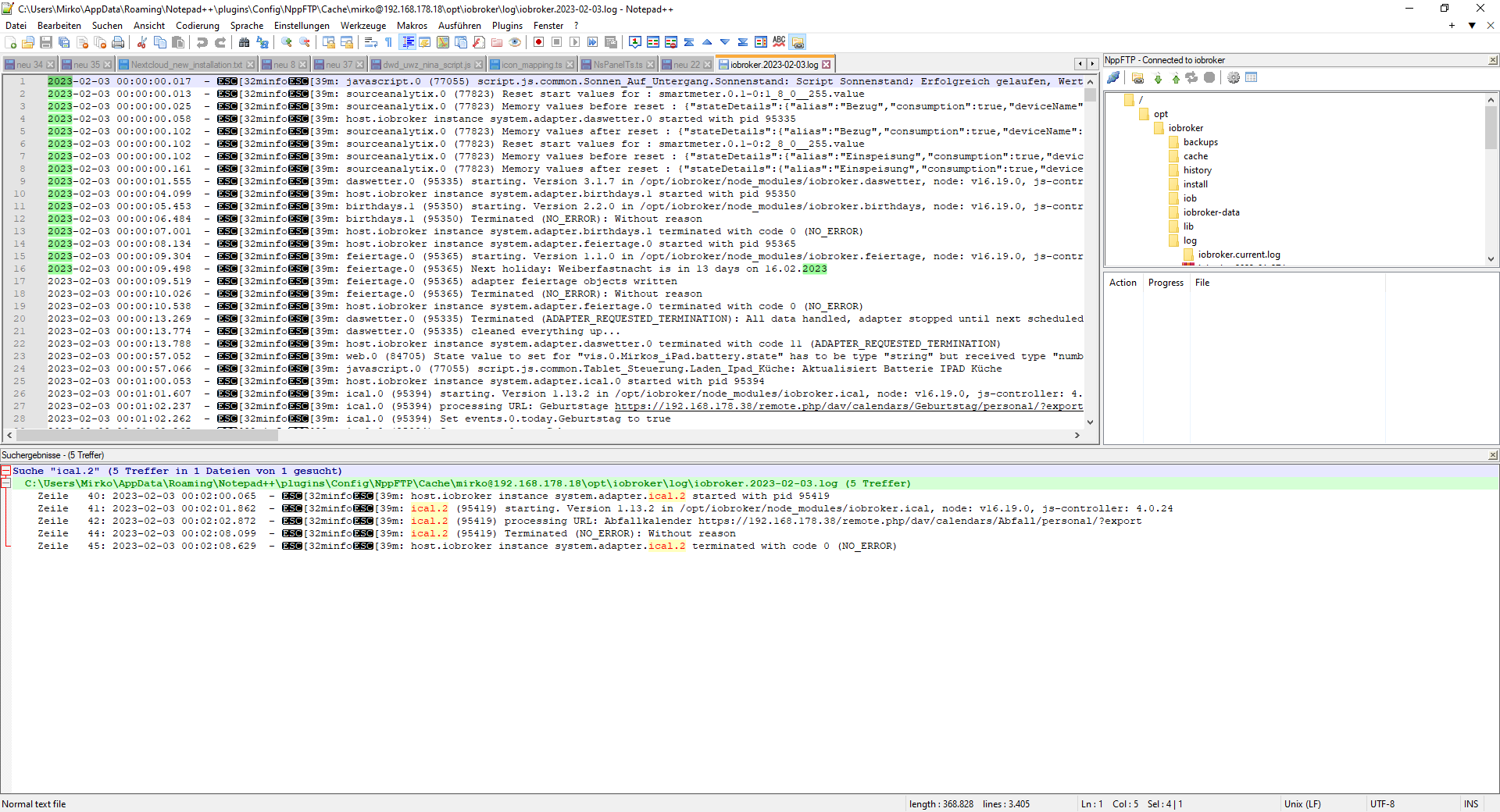Select the history folder in NppFTP tree
This screenshot has height=812, width=1500.
coord(1197,170)
